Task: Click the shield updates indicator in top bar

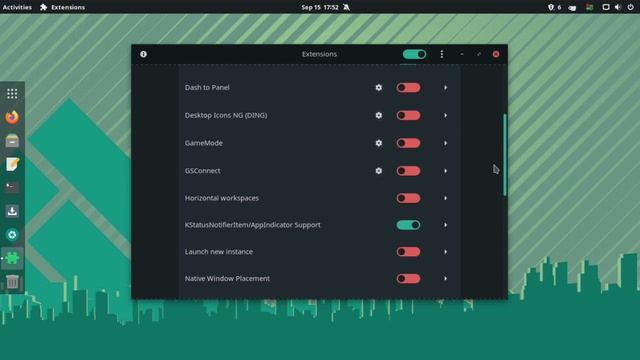Action: [x=551, y=7]
